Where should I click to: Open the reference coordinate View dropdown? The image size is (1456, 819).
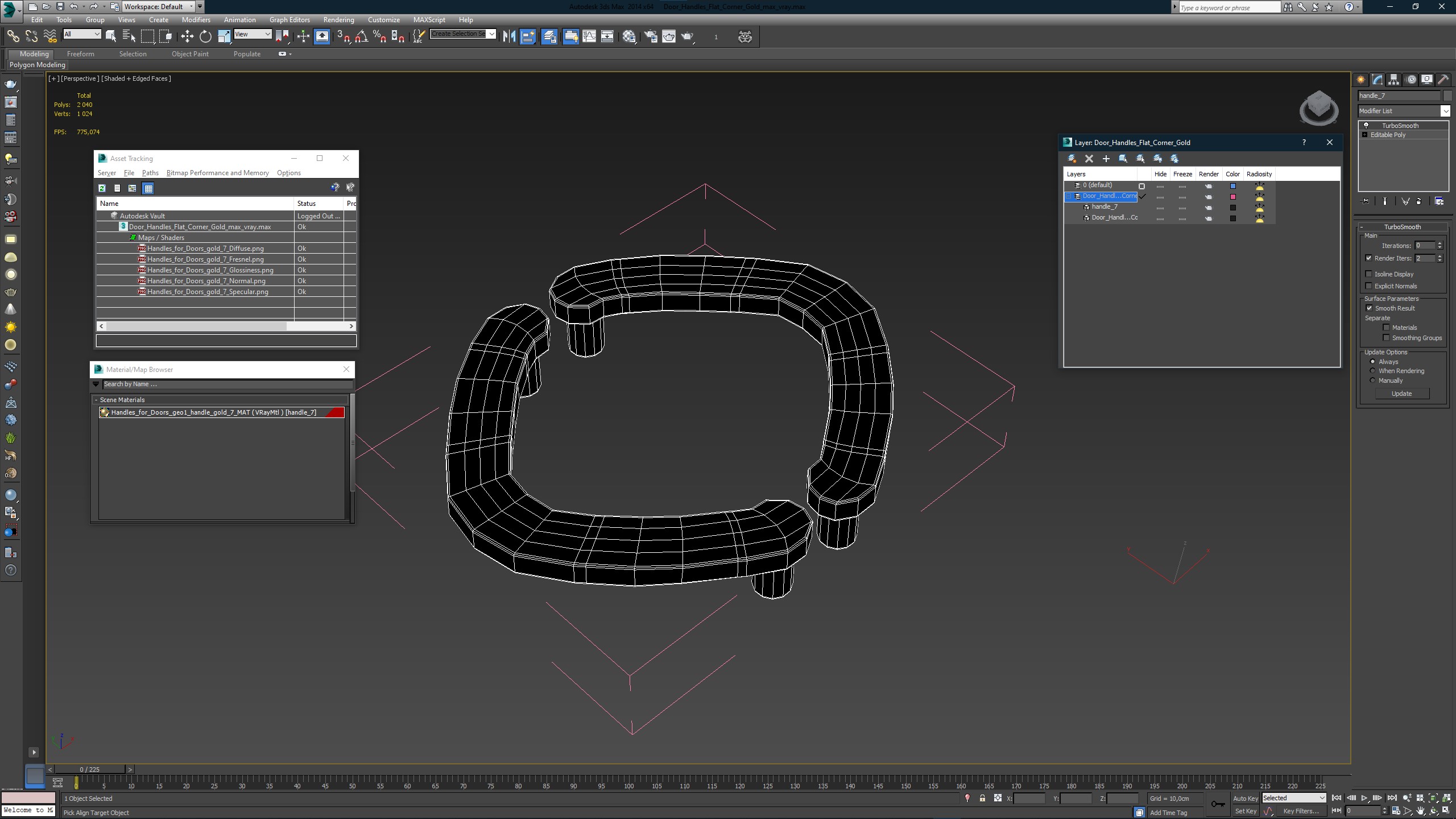coord(253,34)
